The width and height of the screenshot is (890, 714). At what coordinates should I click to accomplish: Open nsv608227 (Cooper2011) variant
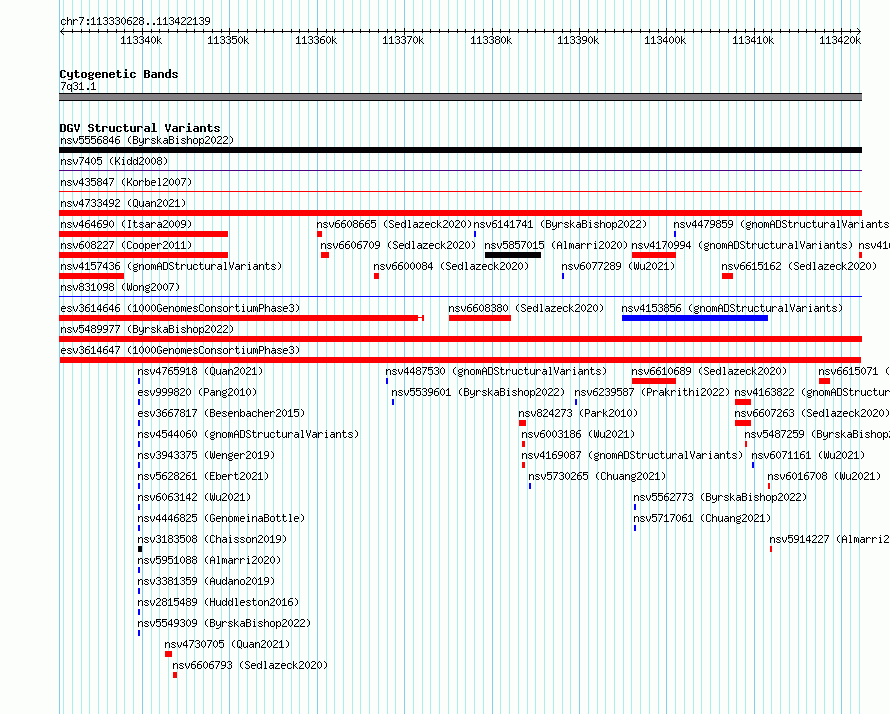126,245
